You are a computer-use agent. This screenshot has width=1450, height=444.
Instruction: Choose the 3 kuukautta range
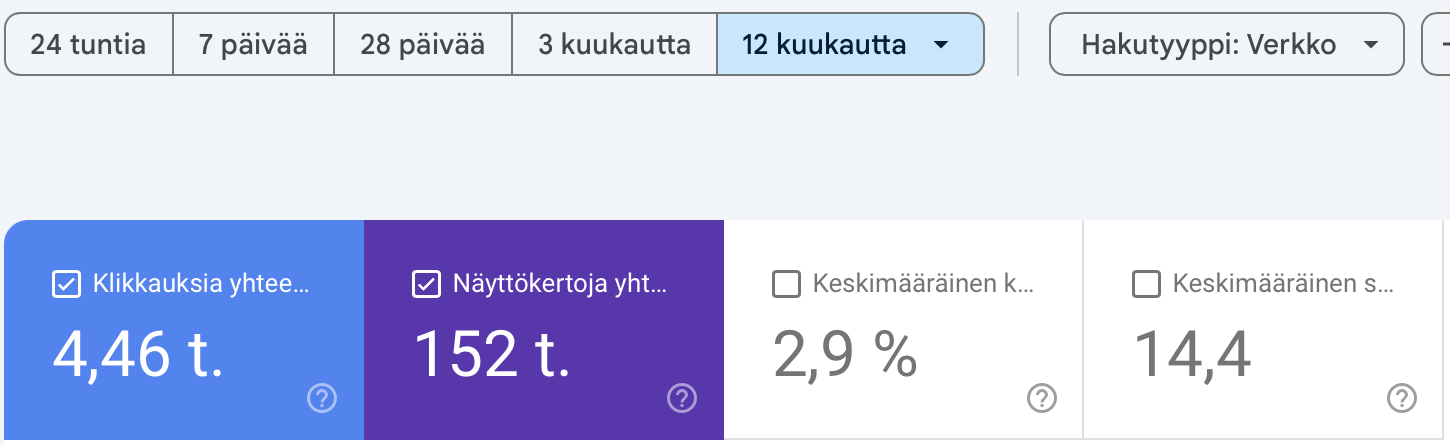614,45
